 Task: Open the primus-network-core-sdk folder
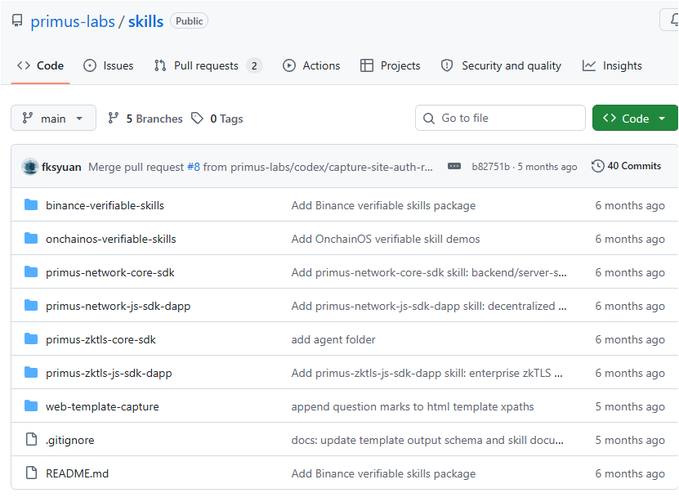pyautogui.click(x=110, y=272)
